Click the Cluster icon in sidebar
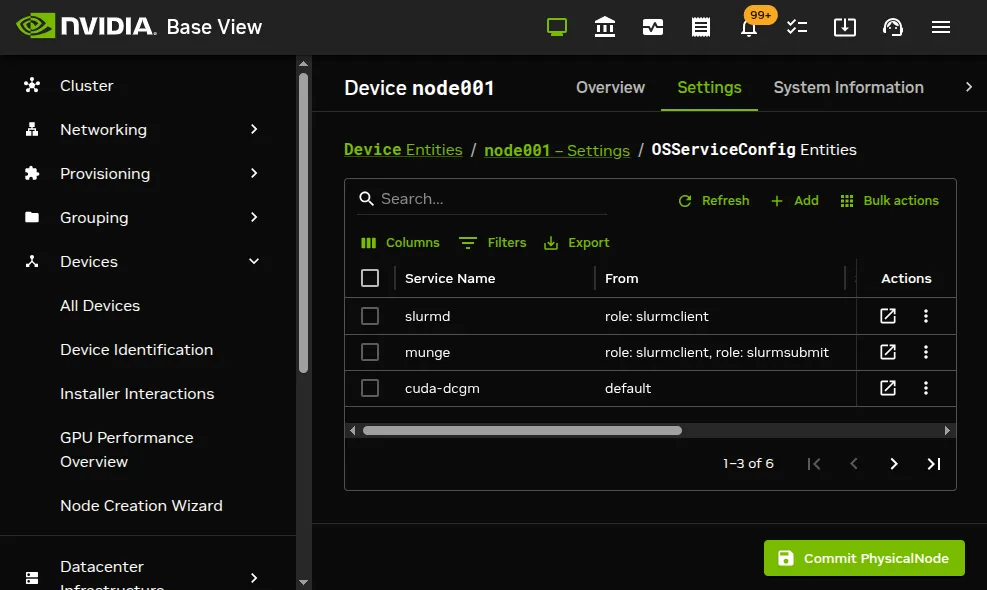This screenshot has height=590, width=987. point(32,85)
